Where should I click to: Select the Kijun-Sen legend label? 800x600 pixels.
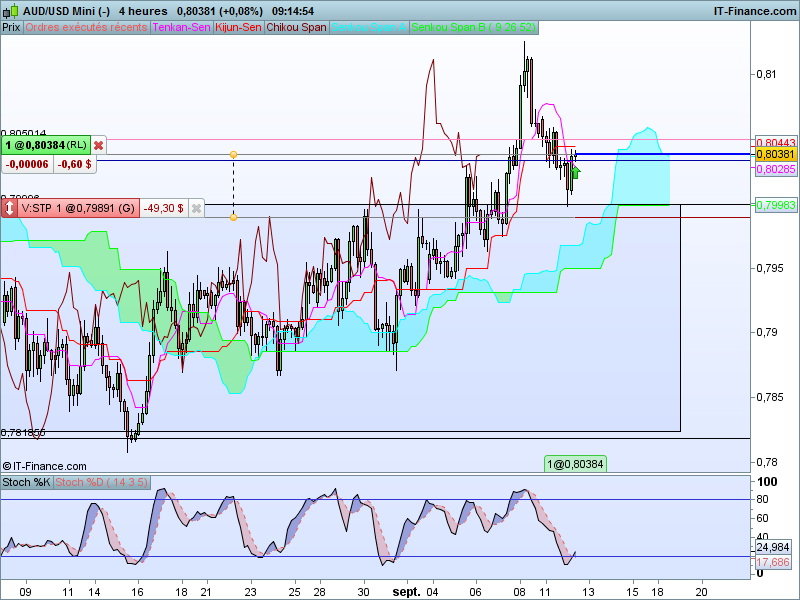(x=238, y=27)
